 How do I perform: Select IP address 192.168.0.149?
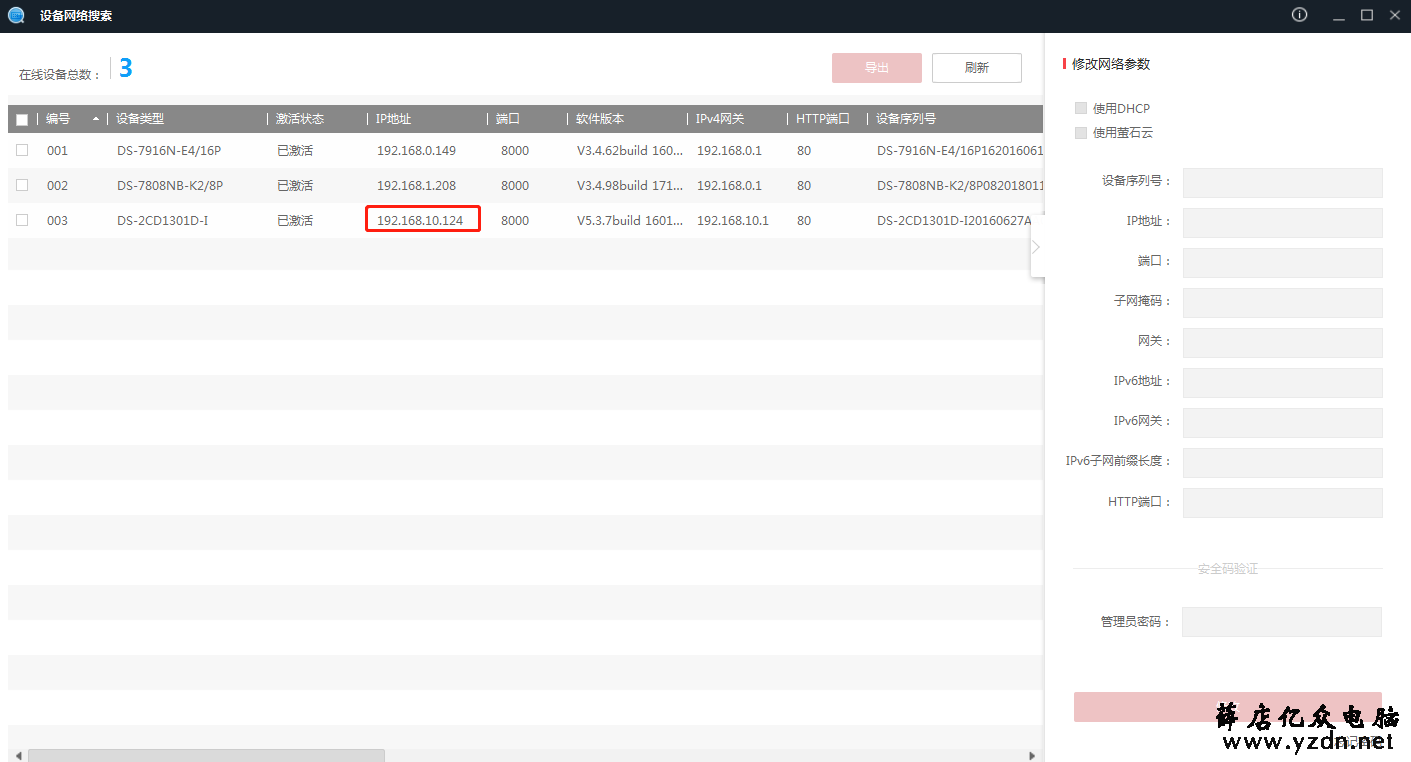pyautogui.click(x=416, y=151)
